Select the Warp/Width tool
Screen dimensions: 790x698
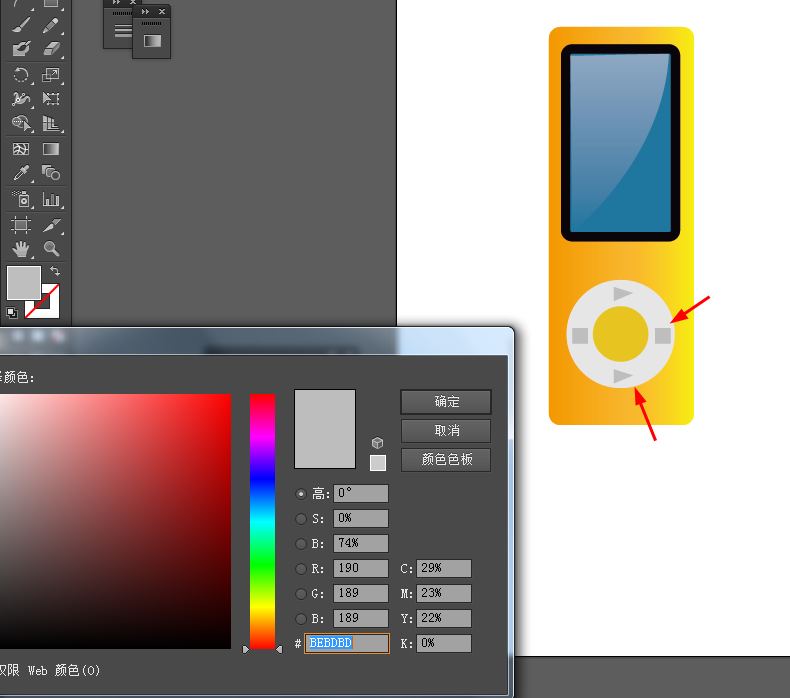[x=21, y=99]
